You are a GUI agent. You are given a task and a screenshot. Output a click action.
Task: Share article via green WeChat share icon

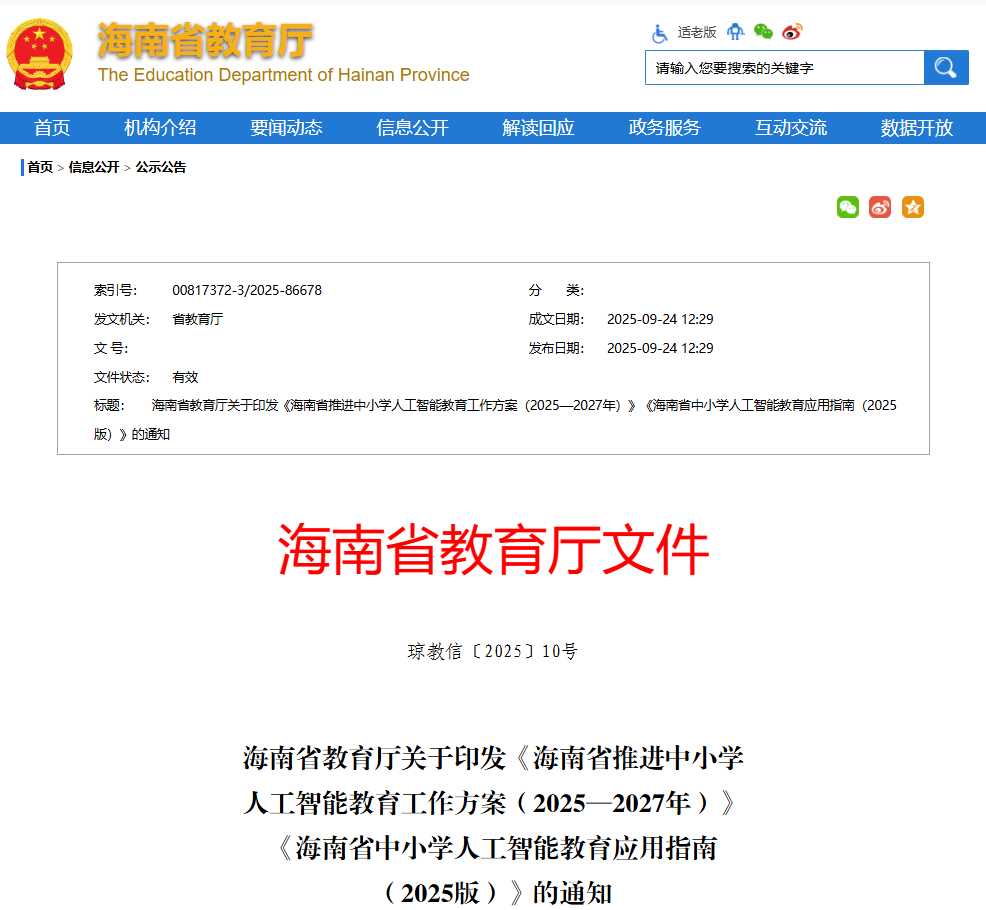848,207
